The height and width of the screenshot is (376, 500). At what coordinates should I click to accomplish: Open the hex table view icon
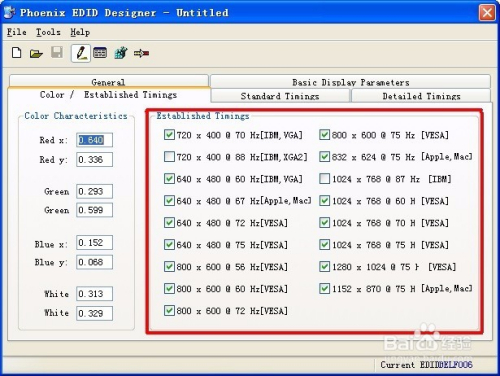click(x=100, y=53)
